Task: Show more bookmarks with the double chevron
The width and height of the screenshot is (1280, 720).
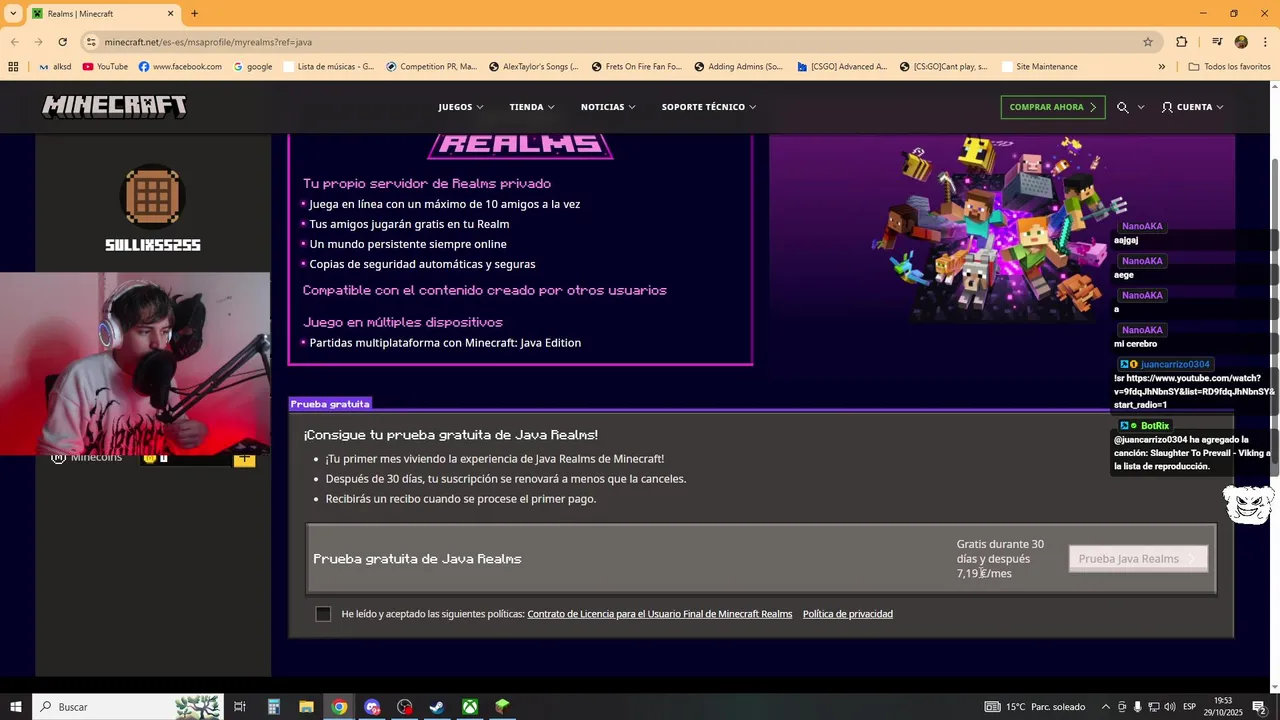Action: click(1161, 67)
